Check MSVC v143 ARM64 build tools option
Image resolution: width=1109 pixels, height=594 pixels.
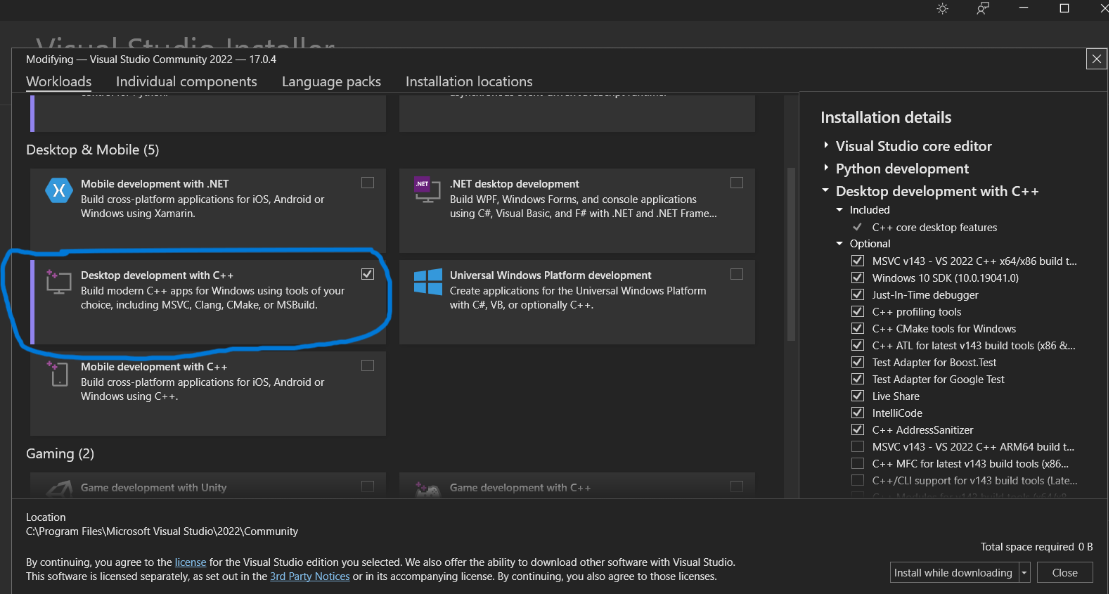pos(857,447)
